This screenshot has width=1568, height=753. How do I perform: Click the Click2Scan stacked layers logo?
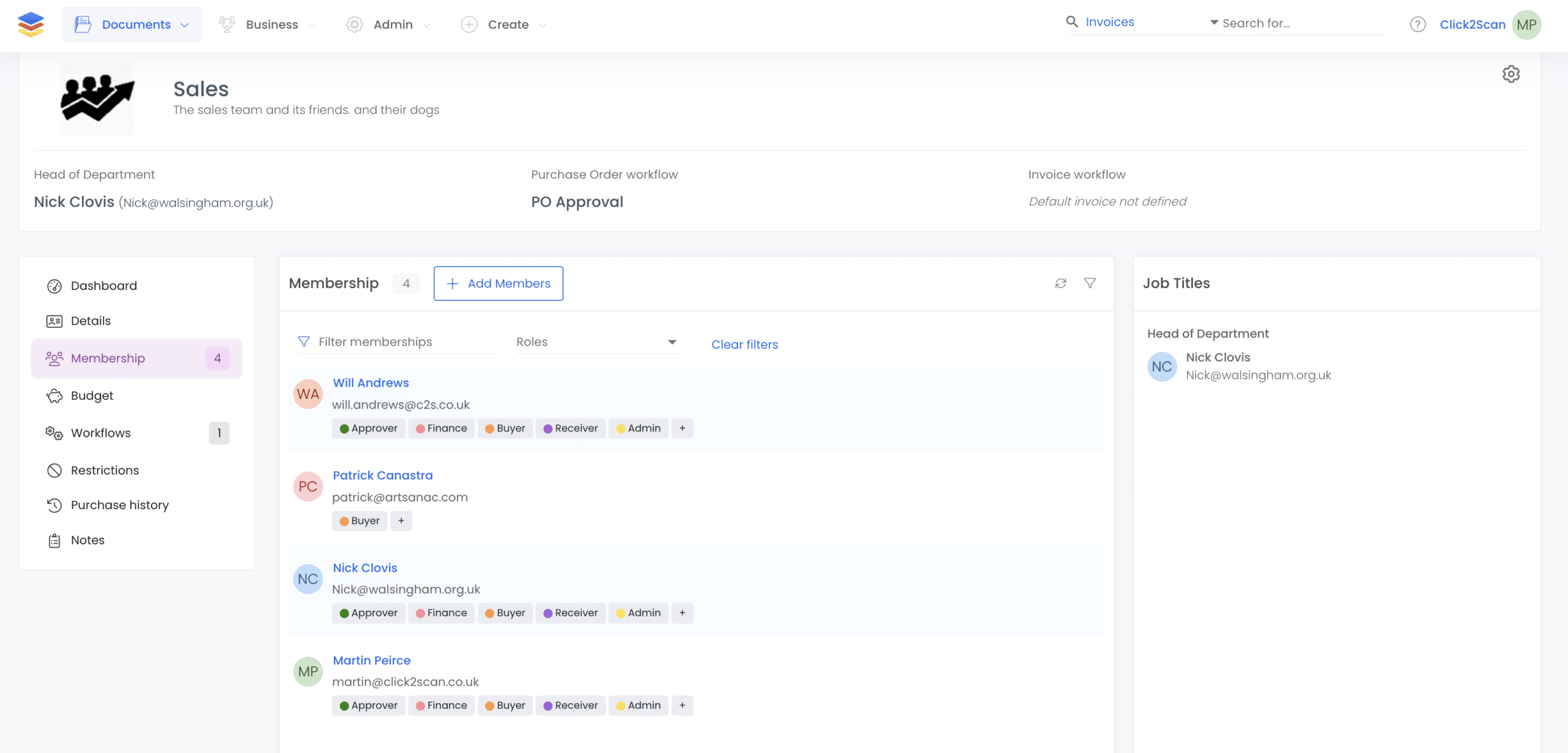31,25
